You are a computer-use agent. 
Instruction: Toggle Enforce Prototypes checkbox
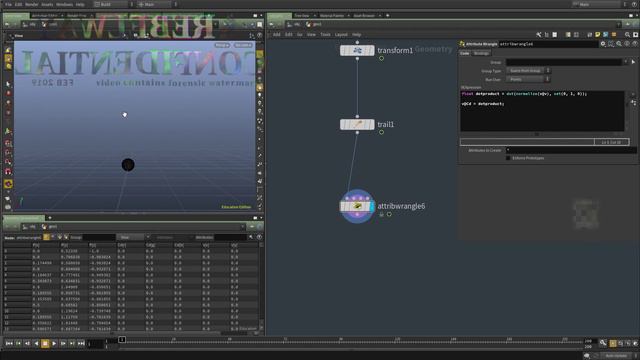508,158
